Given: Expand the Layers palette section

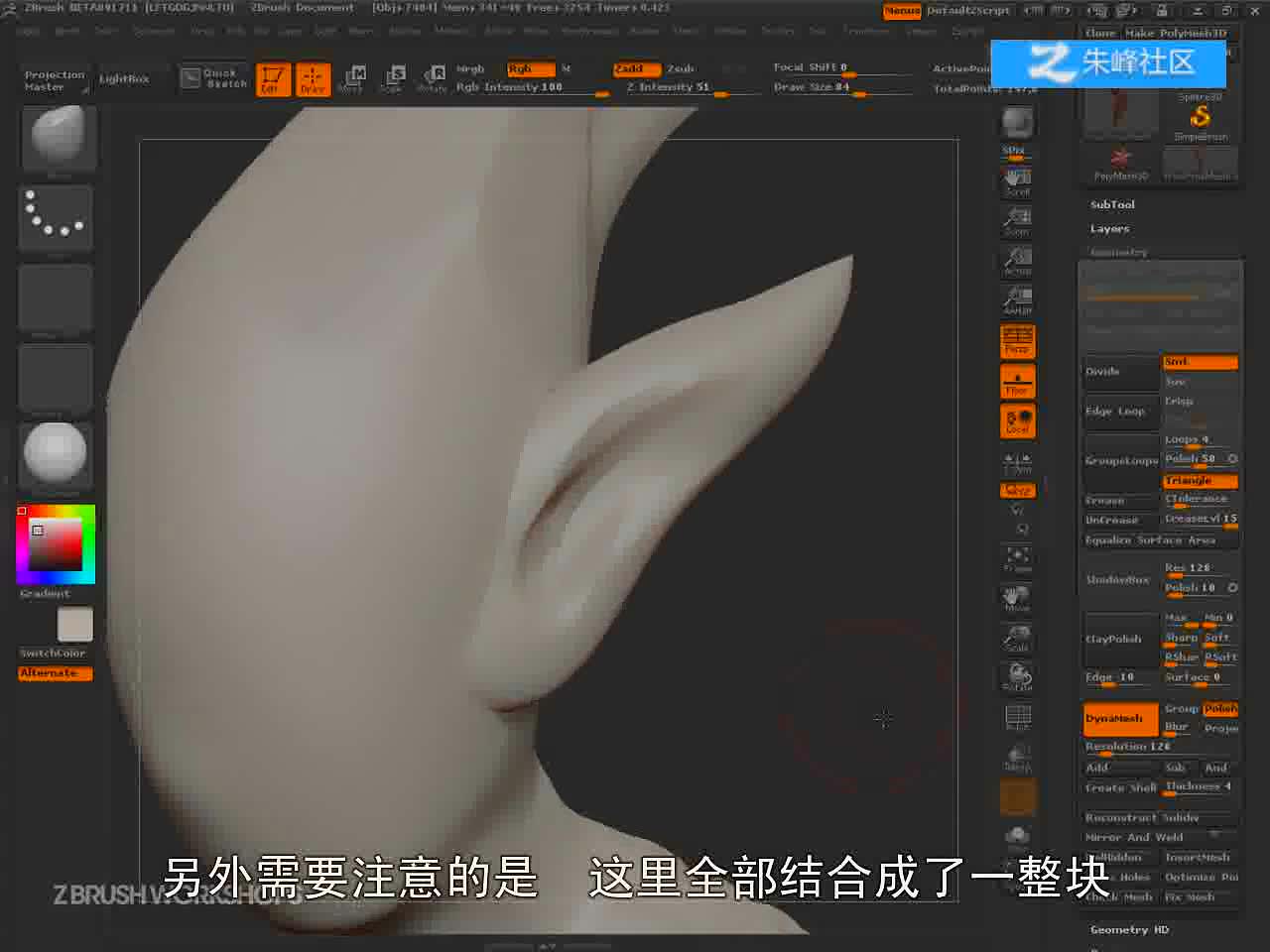Looking at the screenshot, I should tap(1109, 229).
